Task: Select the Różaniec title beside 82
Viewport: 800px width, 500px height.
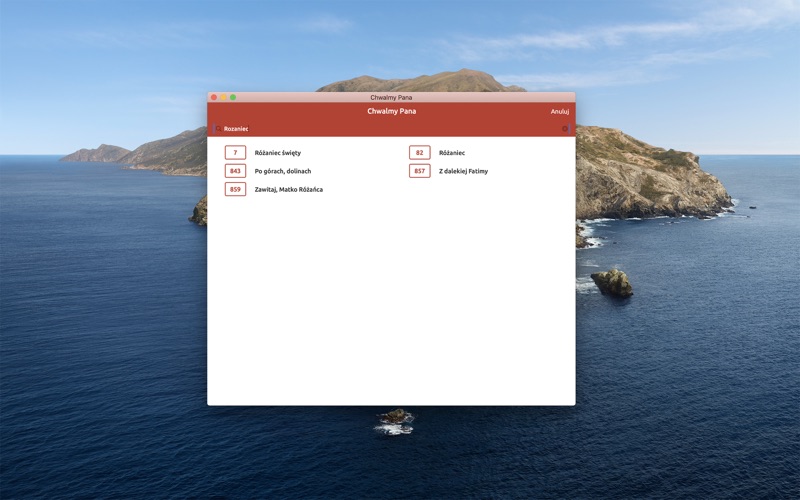Action: 452,153
